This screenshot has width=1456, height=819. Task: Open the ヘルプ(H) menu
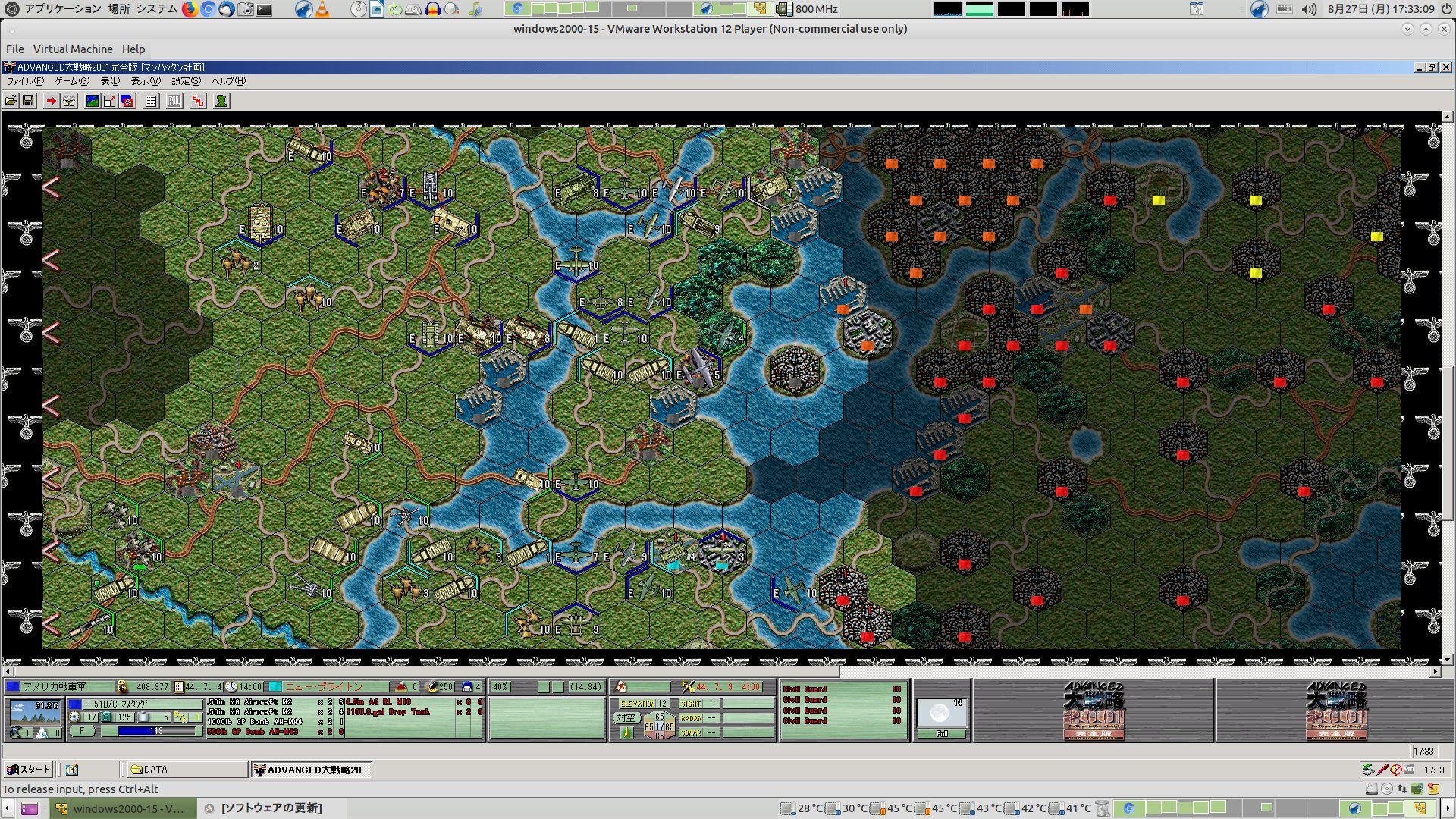click(x=228, y=81)
